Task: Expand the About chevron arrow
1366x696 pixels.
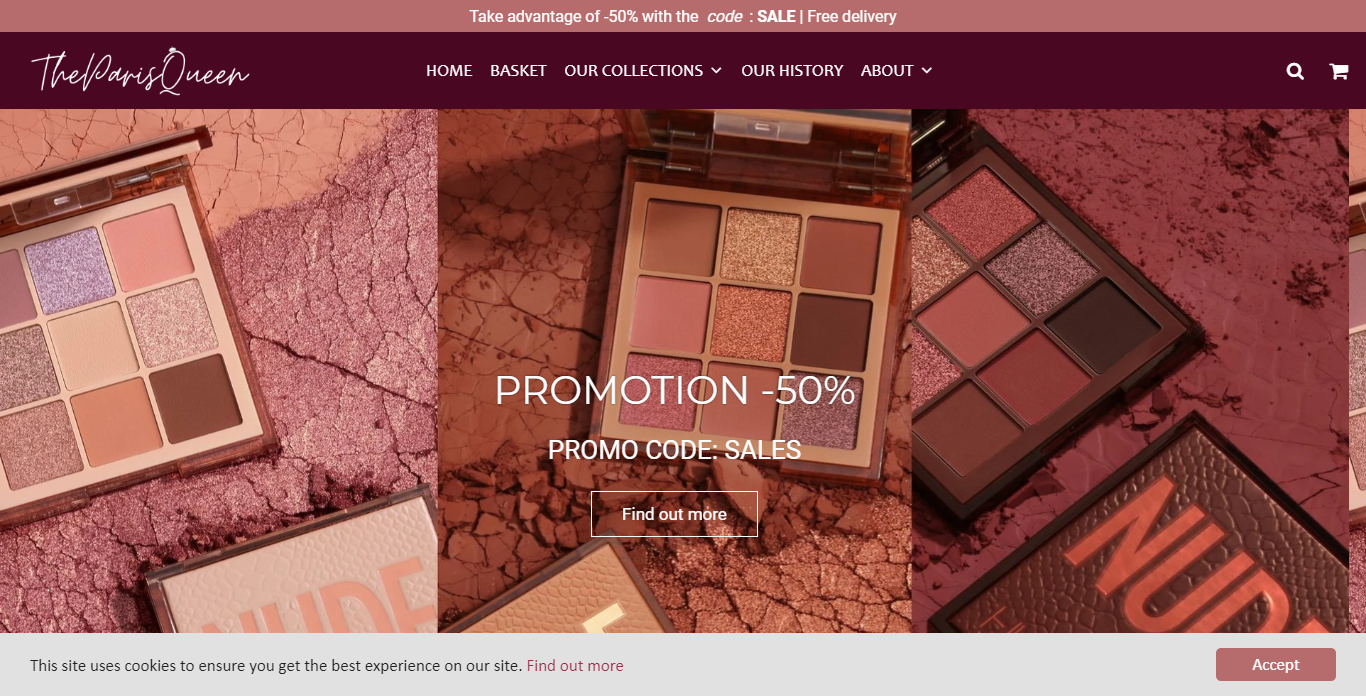Action: (x=927, y=71)
